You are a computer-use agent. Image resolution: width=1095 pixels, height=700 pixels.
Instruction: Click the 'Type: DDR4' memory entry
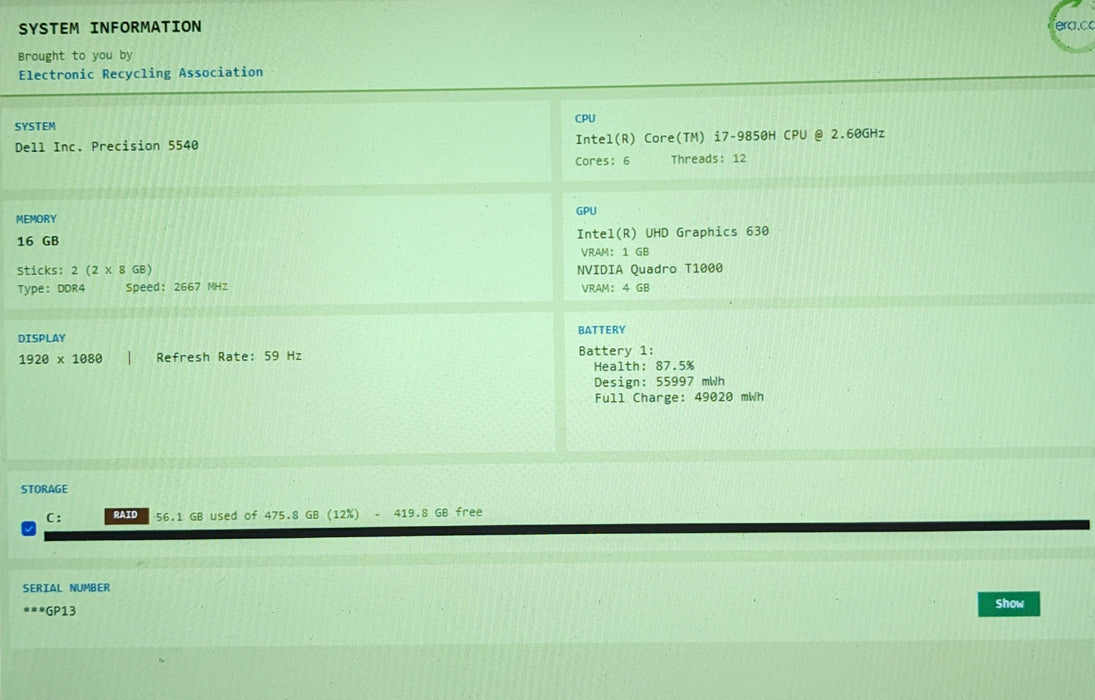(x=51, y=288)
